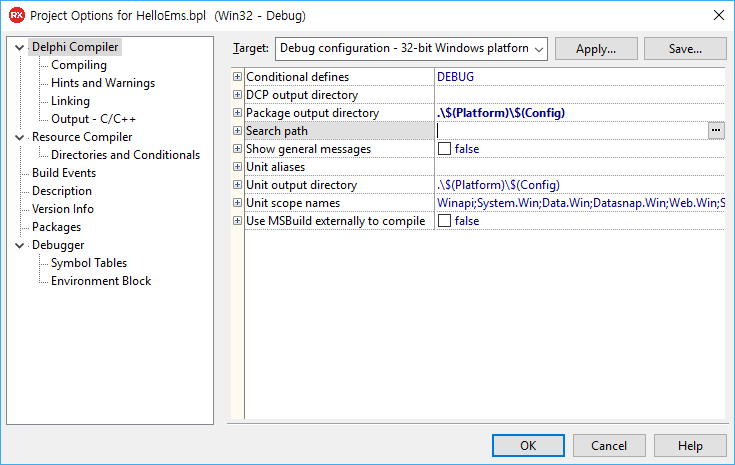Expand the DCP output directory property
Image resolution: width=735 pixels, height=465 pixels.
(238, 95)
